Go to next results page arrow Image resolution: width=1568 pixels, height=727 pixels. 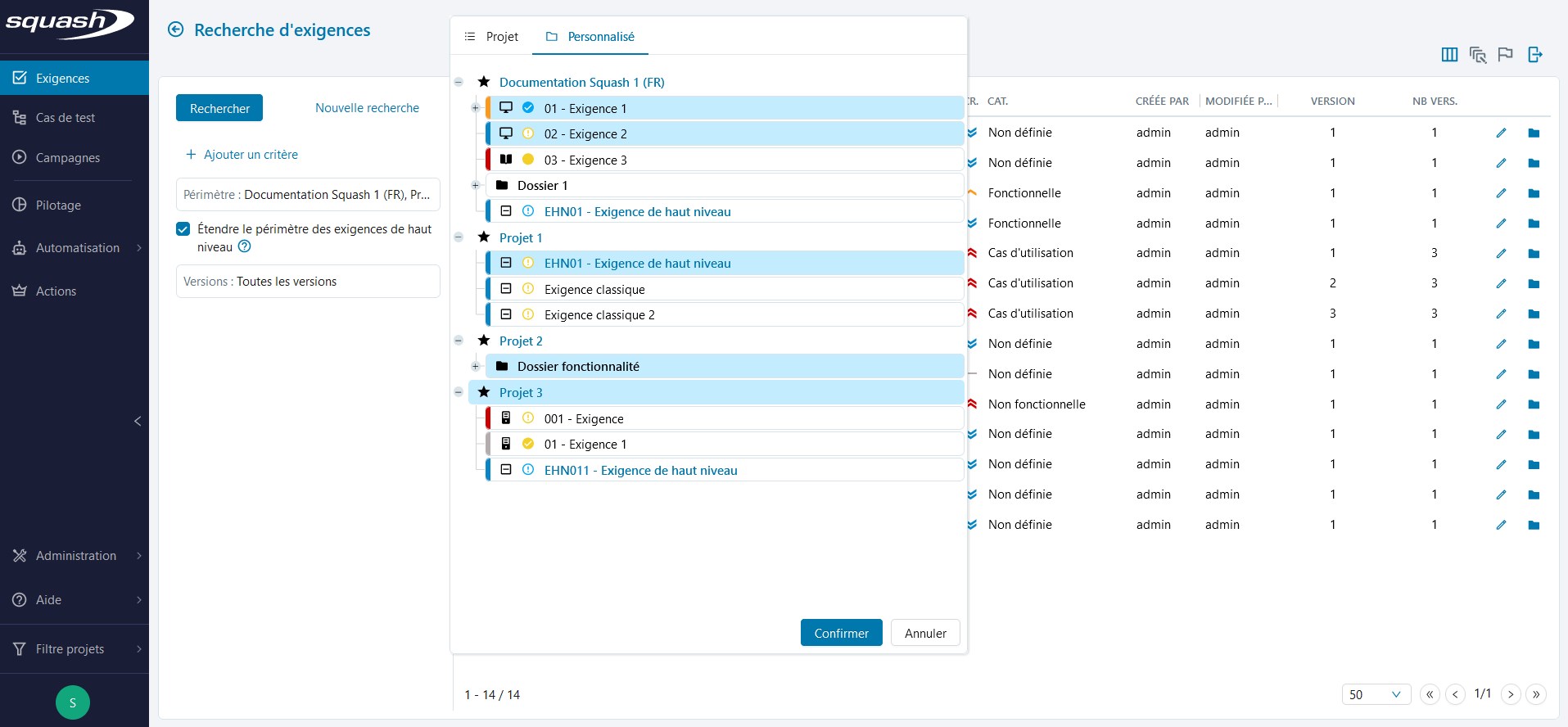[1511, 694]
